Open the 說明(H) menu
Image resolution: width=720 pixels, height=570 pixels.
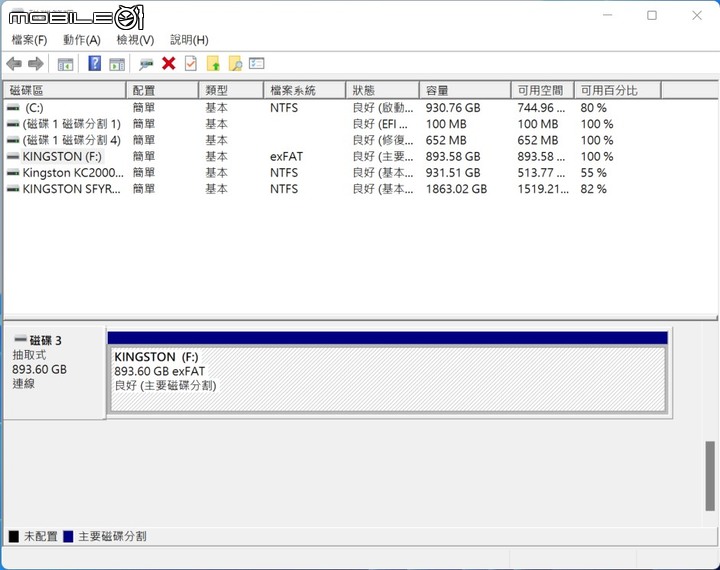click(x=189, y=40)
